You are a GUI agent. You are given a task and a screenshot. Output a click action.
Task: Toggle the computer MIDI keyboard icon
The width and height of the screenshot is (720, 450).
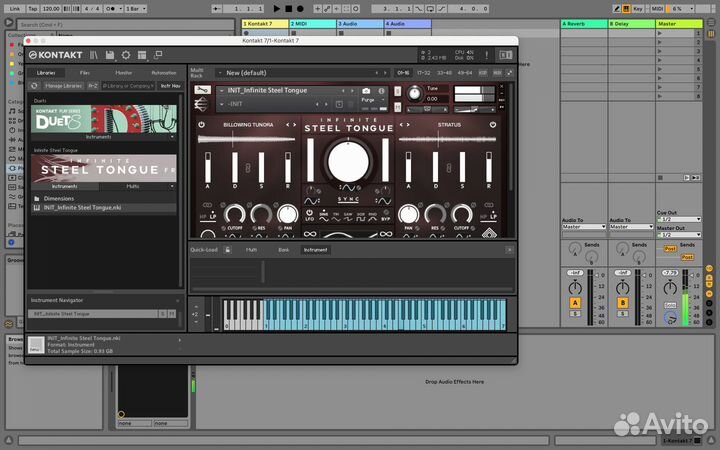click(x=626, y=8)
